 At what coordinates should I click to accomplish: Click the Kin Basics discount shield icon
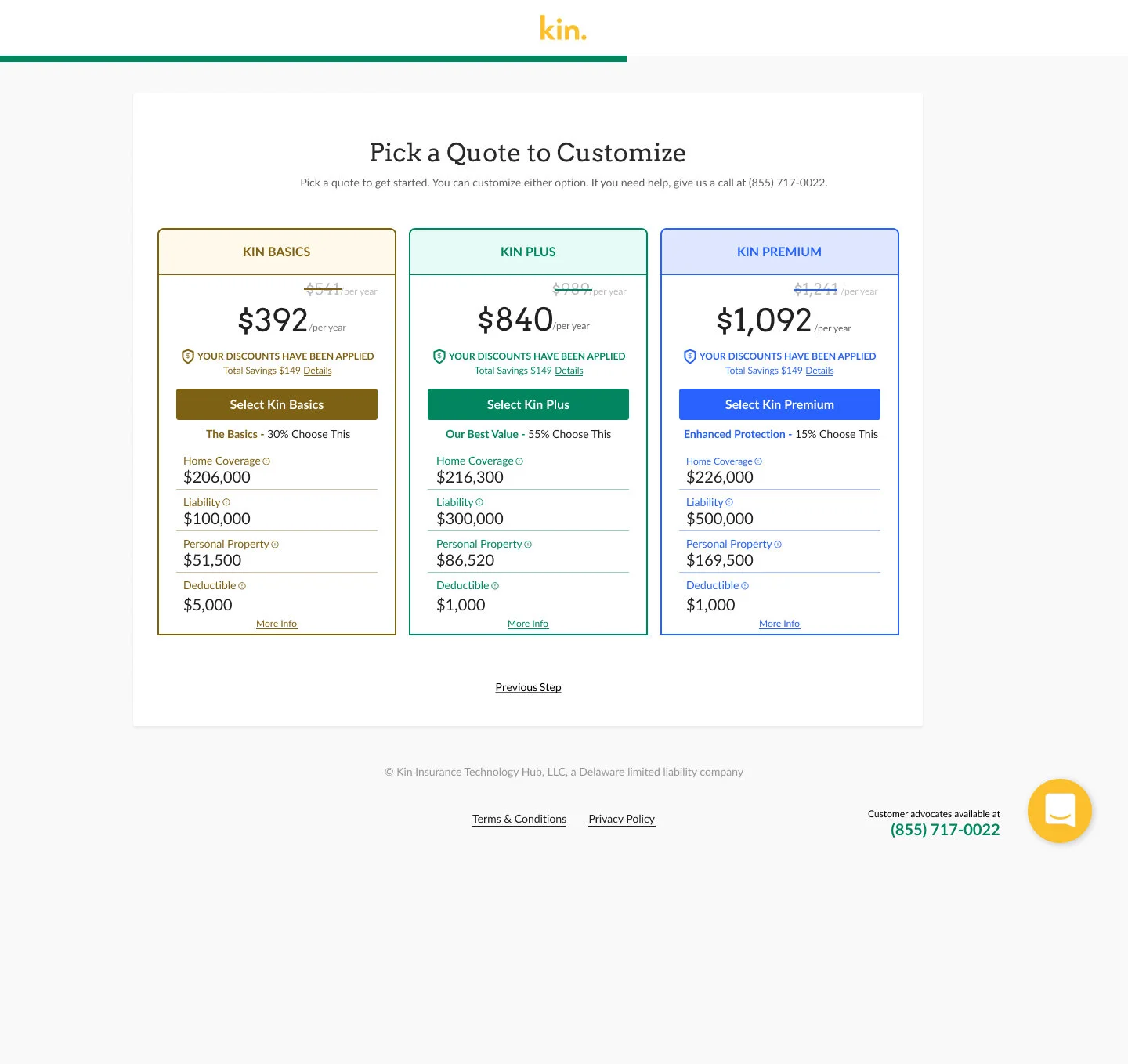pos(188,356)
